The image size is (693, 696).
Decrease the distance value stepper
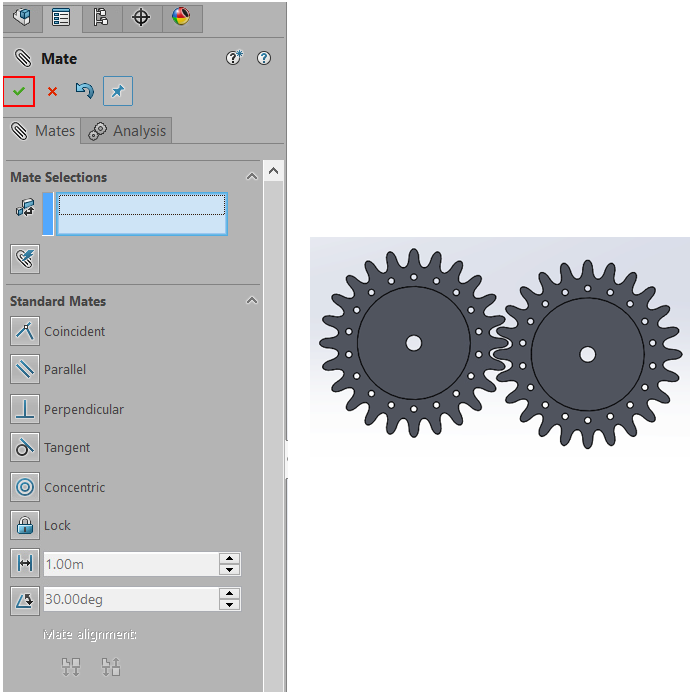coord(230,570)
